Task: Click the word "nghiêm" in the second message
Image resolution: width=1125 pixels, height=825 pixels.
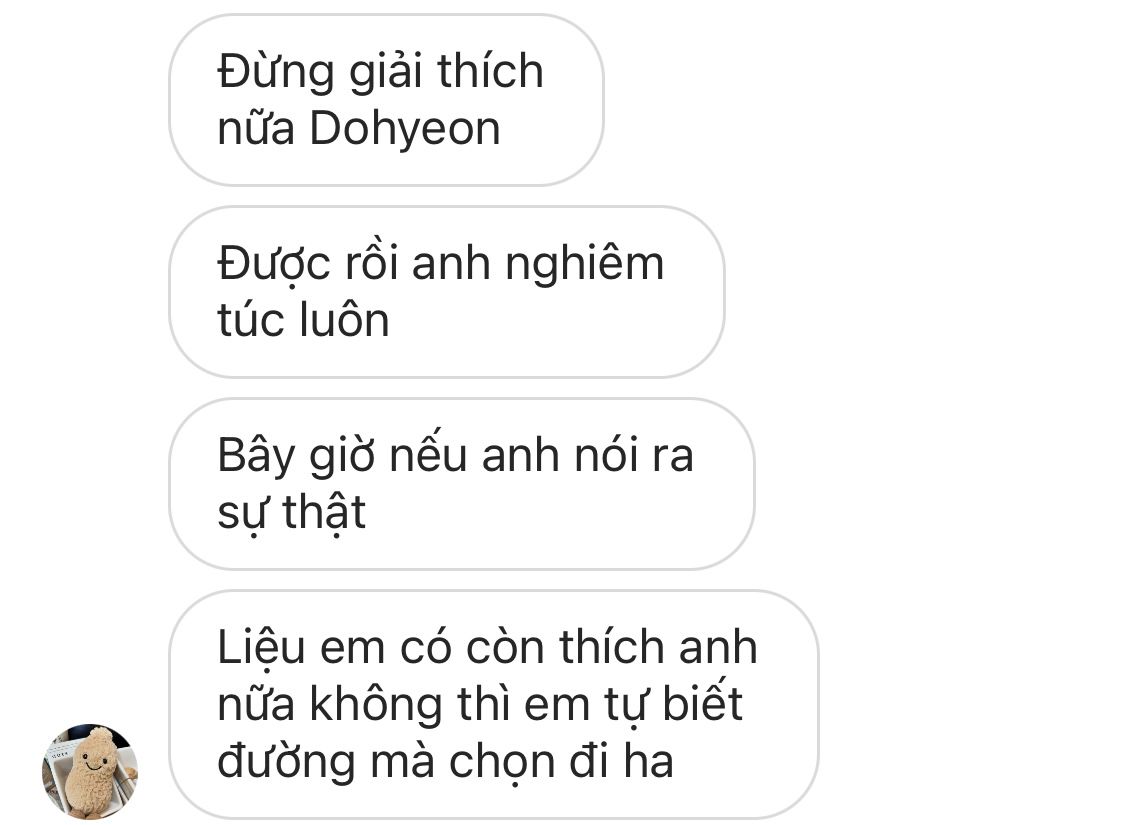Action: 585,266
